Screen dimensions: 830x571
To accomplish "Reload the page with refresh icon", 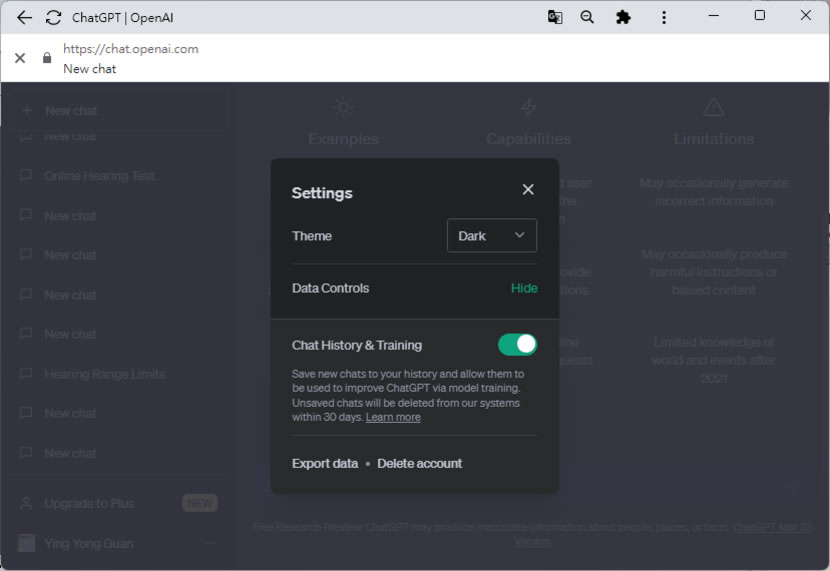I will [54, 17].
